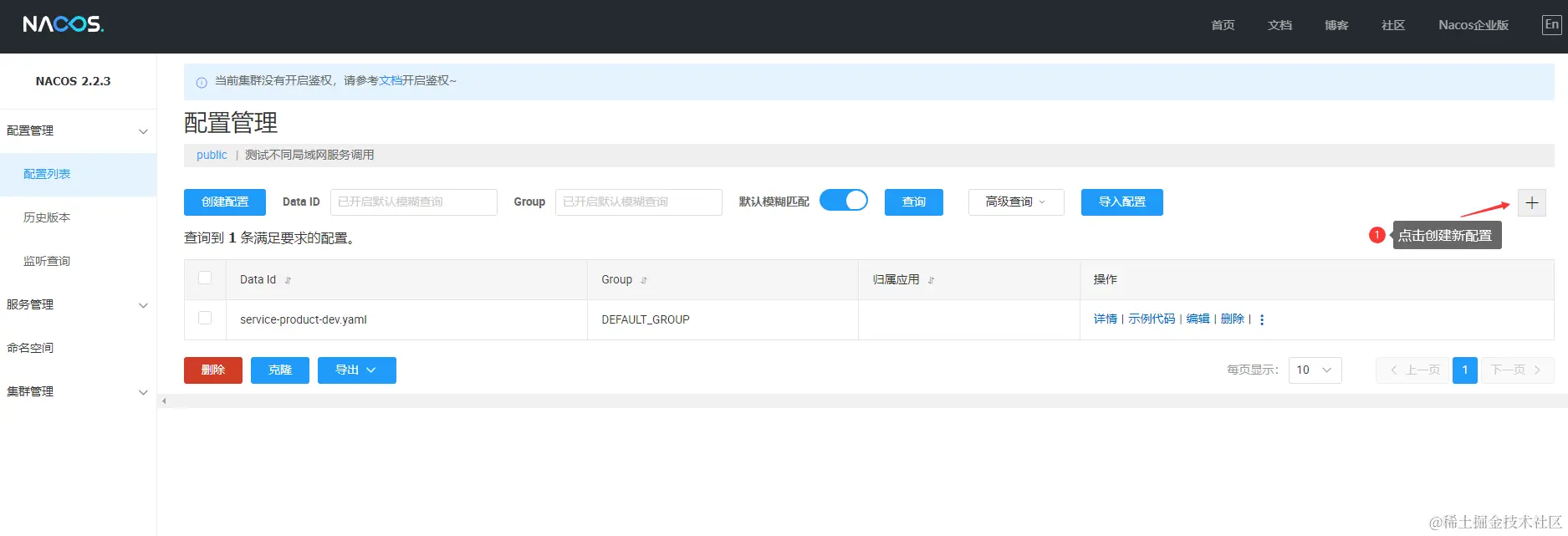Open 社区 in the top navigation
Screen dimensions: 1568x536
1393,25
